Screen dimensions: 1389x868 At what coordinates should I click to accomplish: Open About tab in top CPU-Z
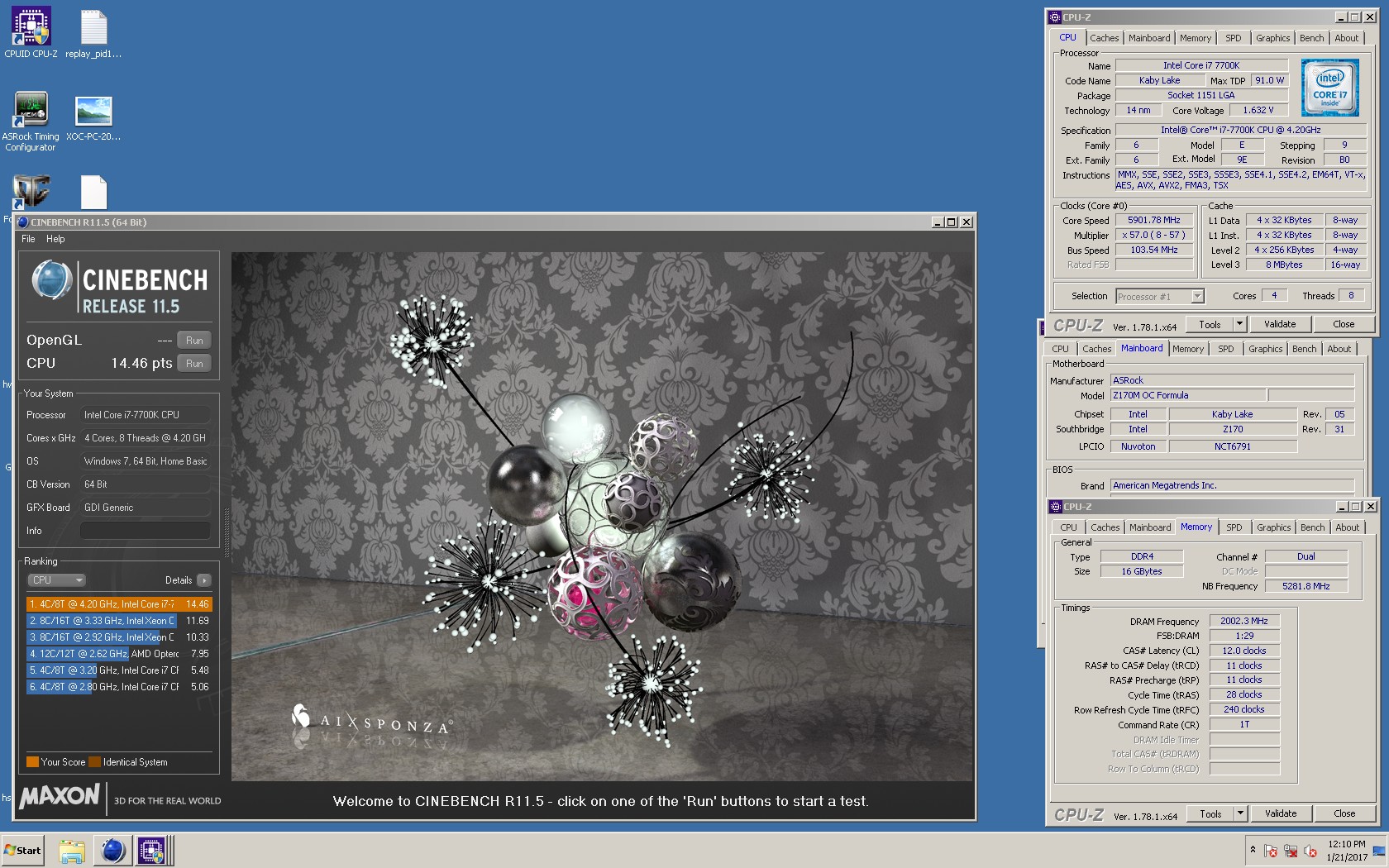click(x=1346, y=38)
